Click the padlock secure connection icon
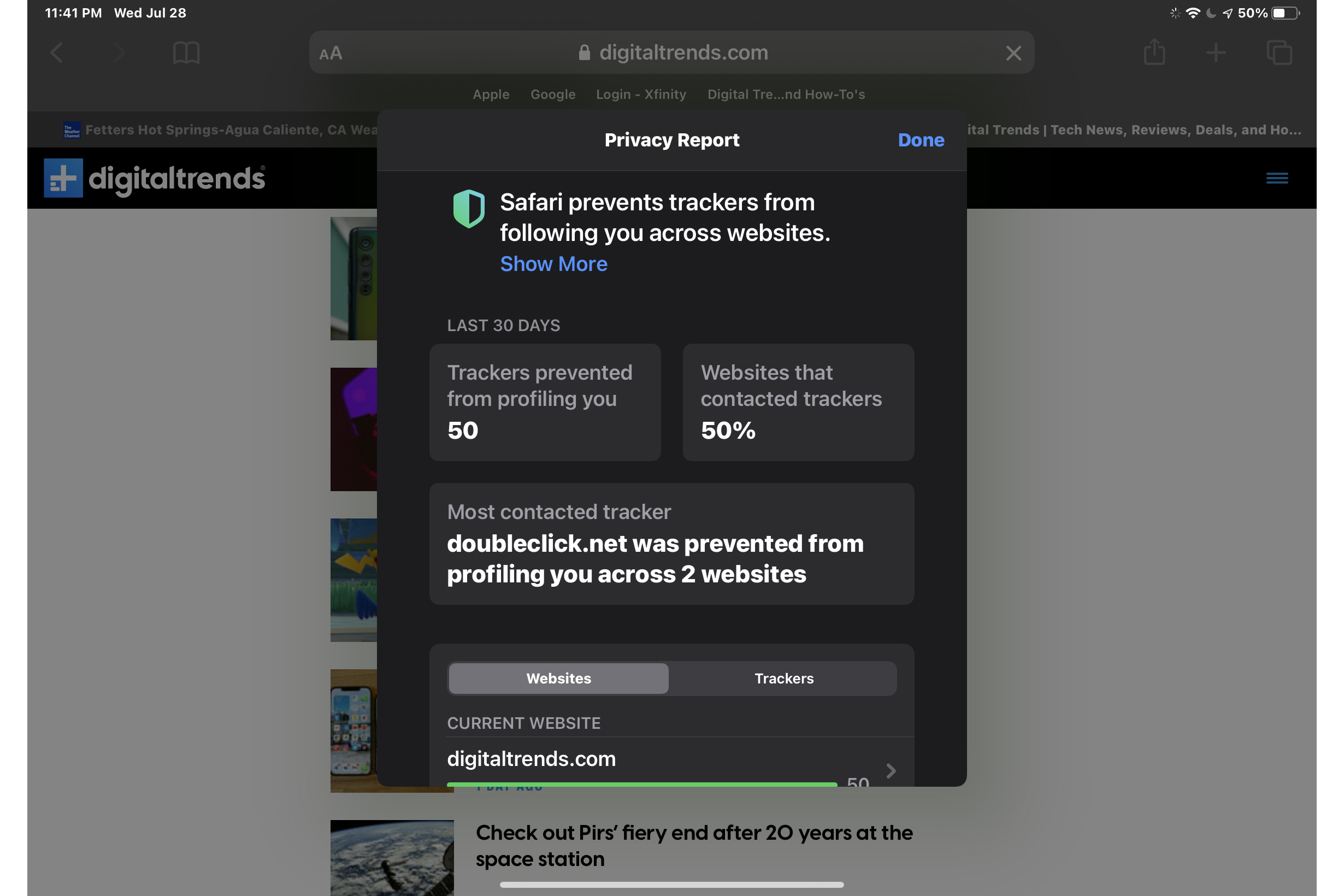The height and width of the screenshot is (896, 1344). click(584, 52)
